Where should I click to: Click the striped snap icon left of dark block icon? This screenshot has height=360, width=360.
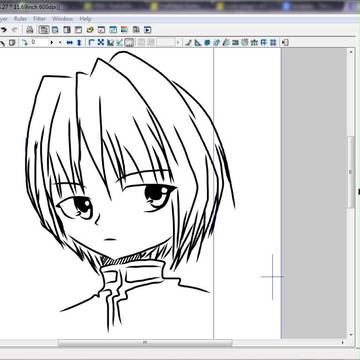tap(226, 43)
